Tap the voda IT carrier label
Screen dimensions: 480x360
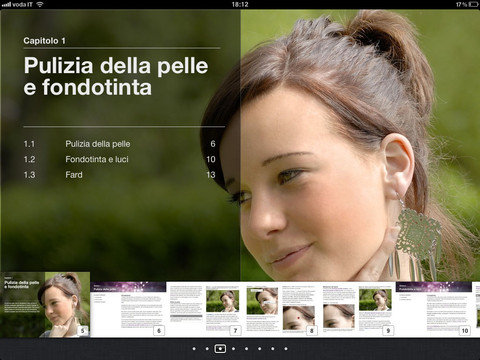(22, 4)
